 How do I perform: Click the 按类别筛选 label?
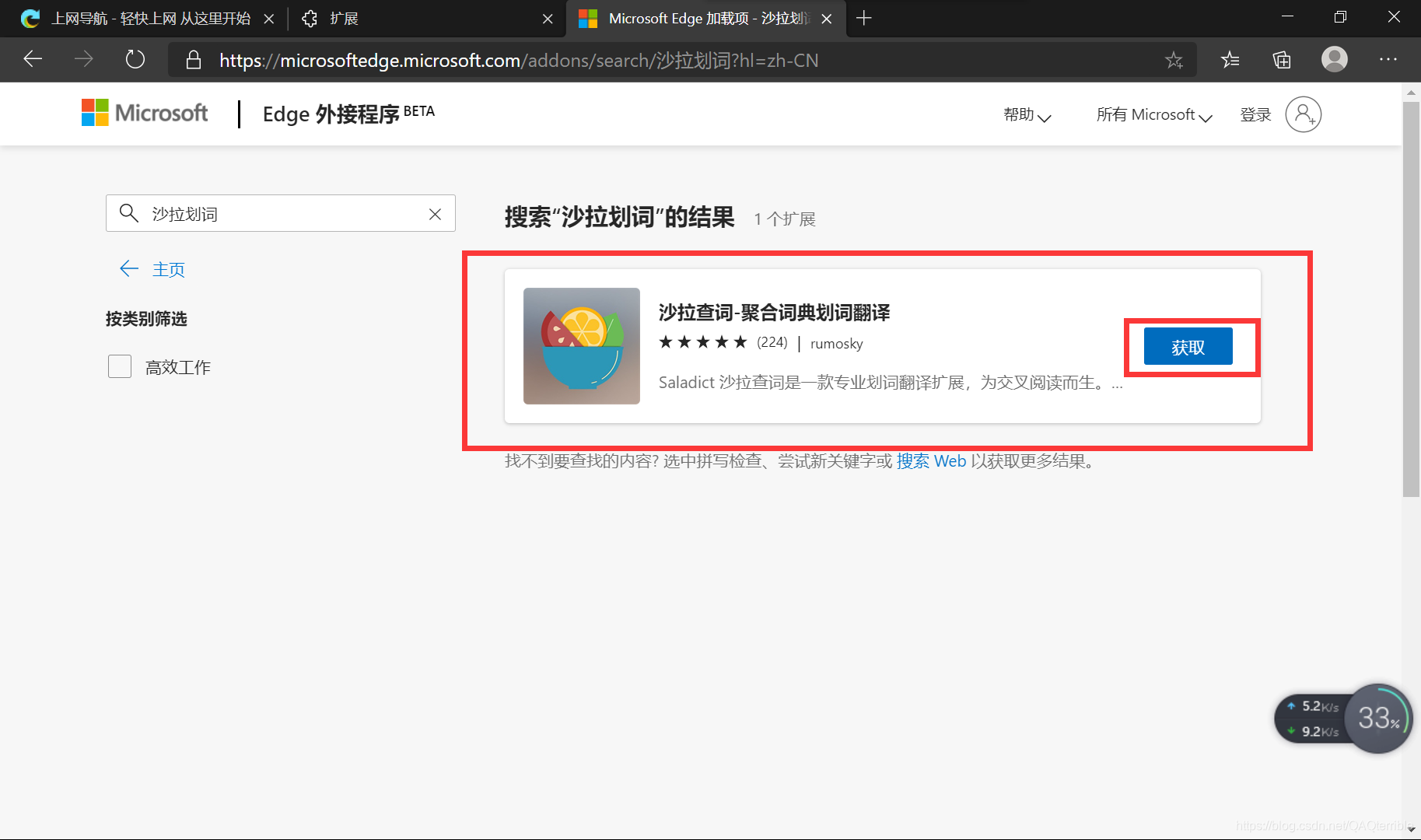(146, 319)
